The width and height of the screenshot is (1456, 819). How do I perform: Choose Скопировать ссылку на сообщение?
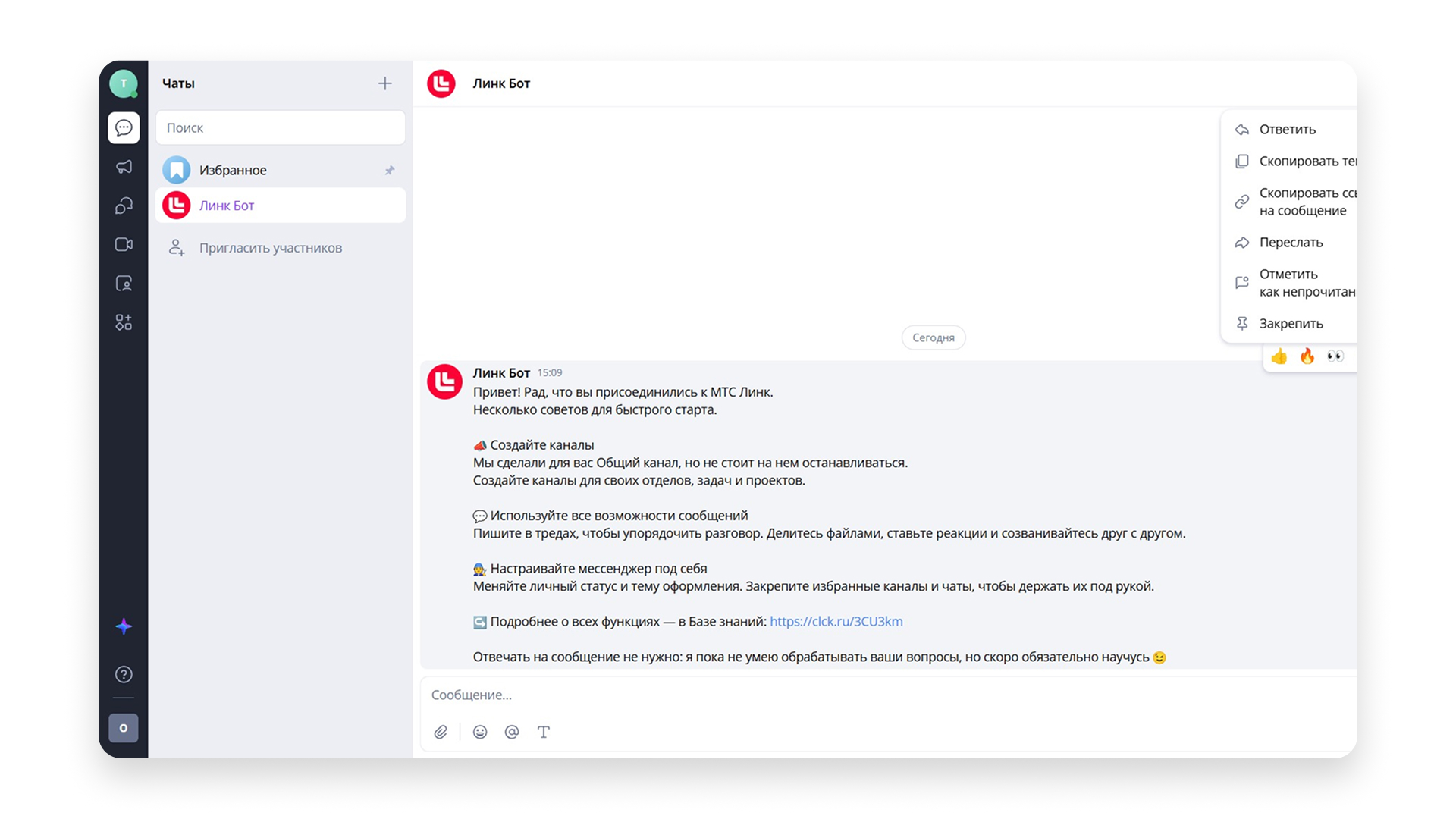(x=1289, y=202)
